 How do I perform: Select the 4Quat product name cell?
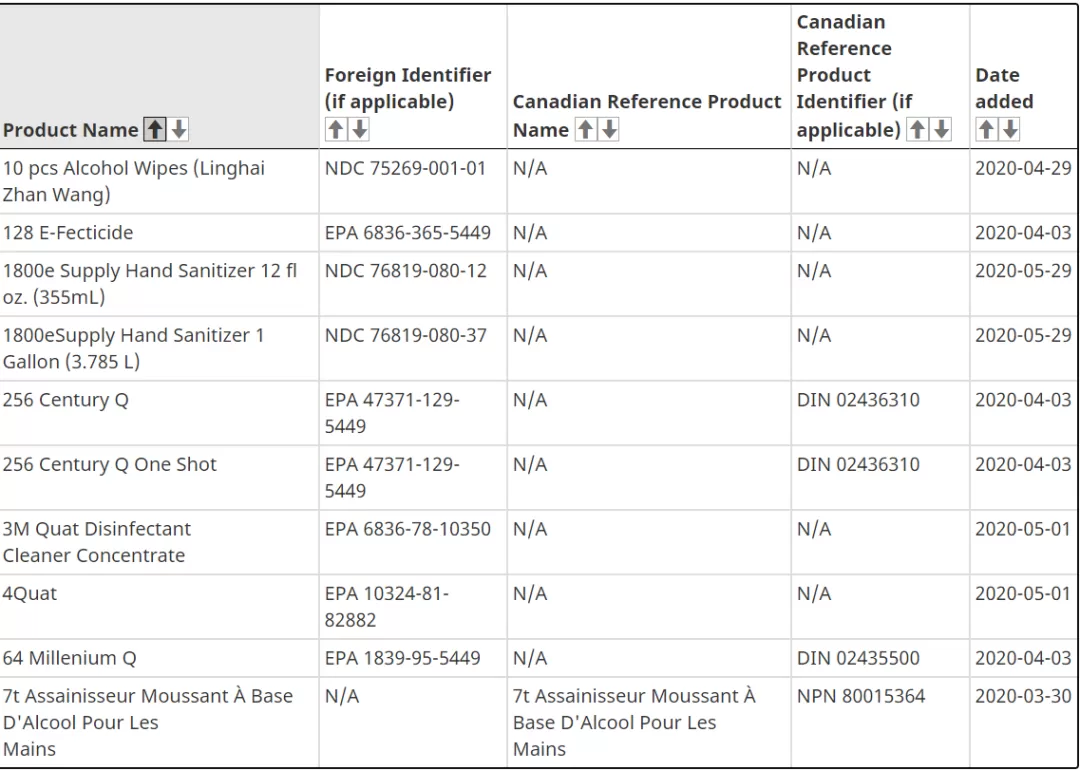click(x=159, y=607)
